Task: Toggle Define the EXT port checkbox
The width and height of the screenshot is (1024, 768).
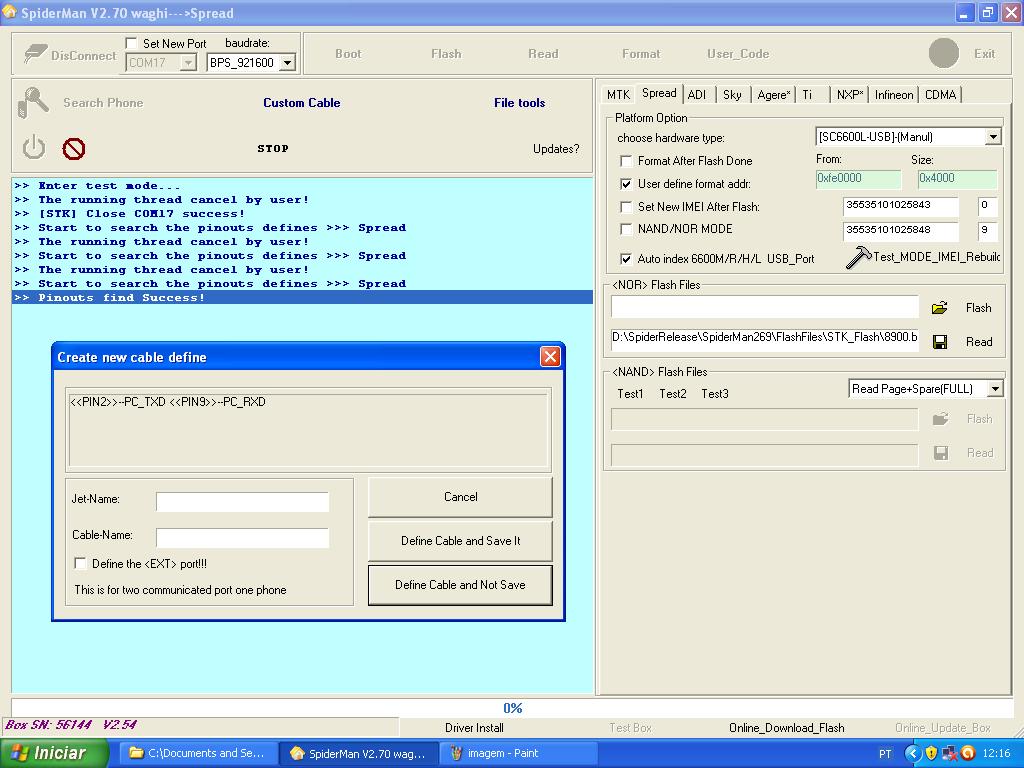Action: point(81,564)
